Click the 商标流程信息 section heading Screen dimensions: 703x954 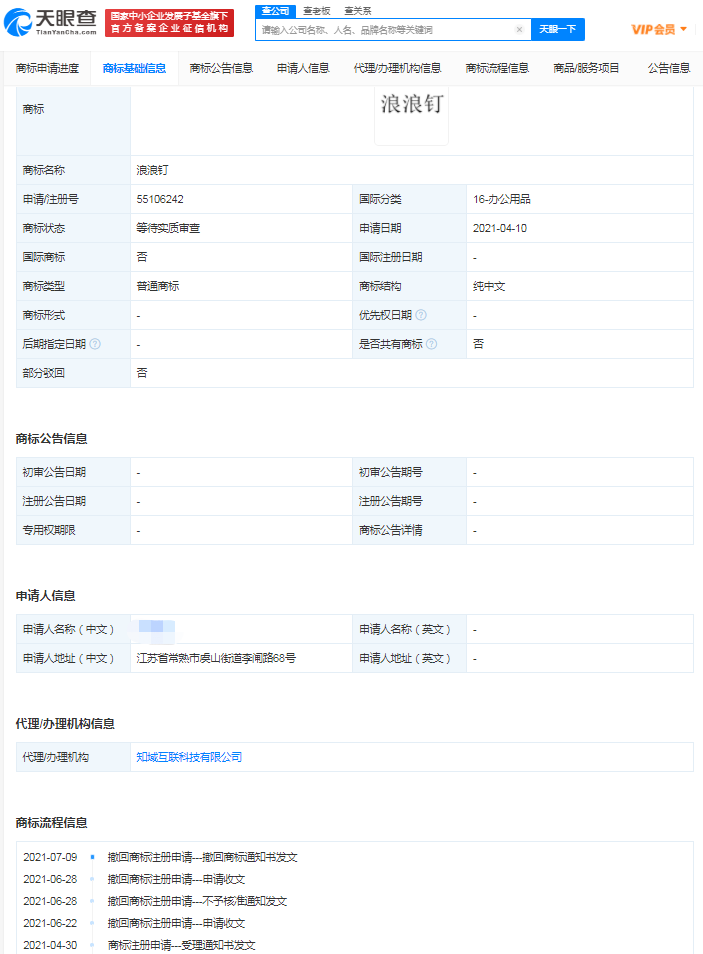pos(52,823)
